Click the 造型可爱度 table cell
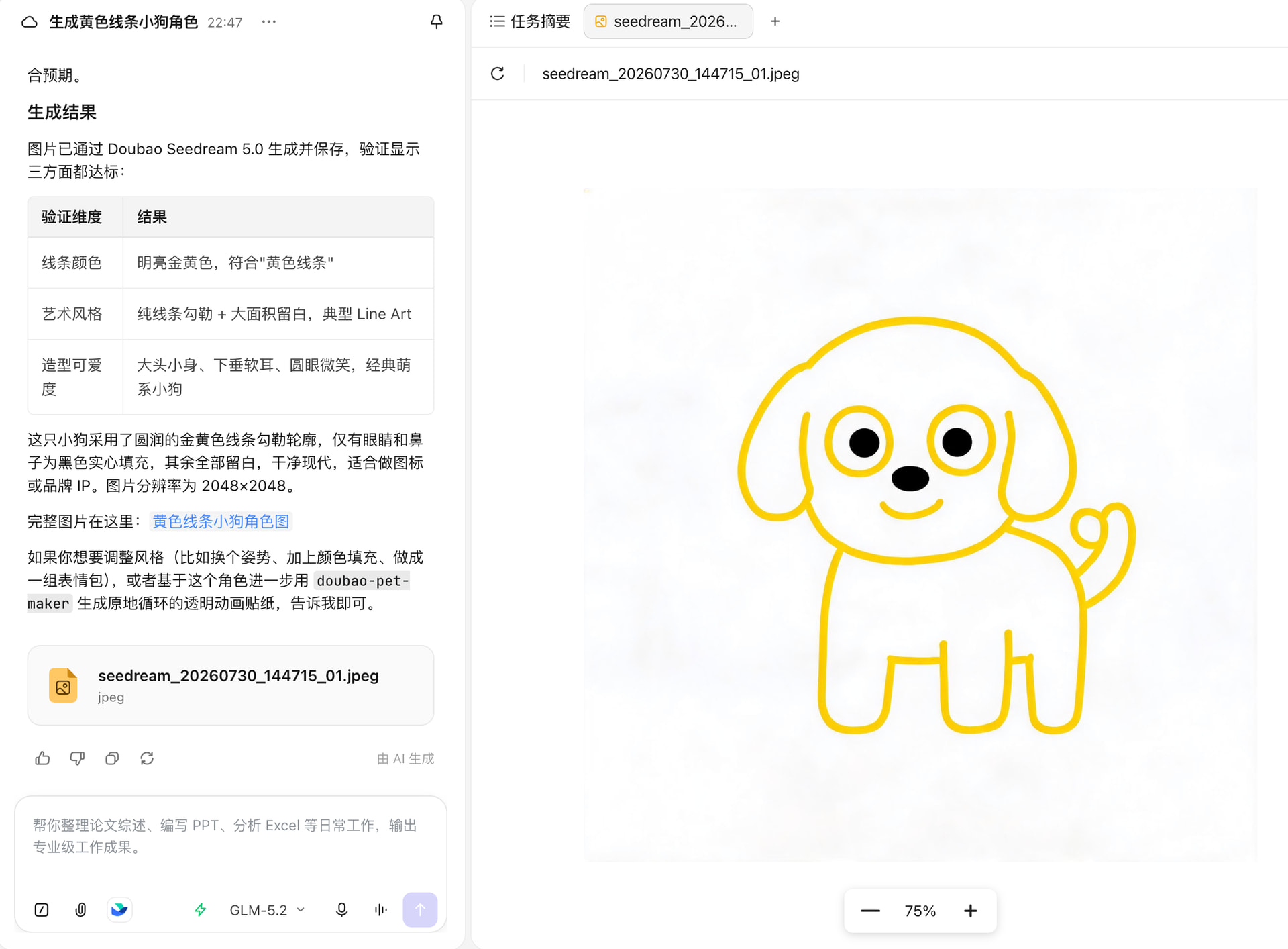1288x949 pixels. tap(75, 377)
